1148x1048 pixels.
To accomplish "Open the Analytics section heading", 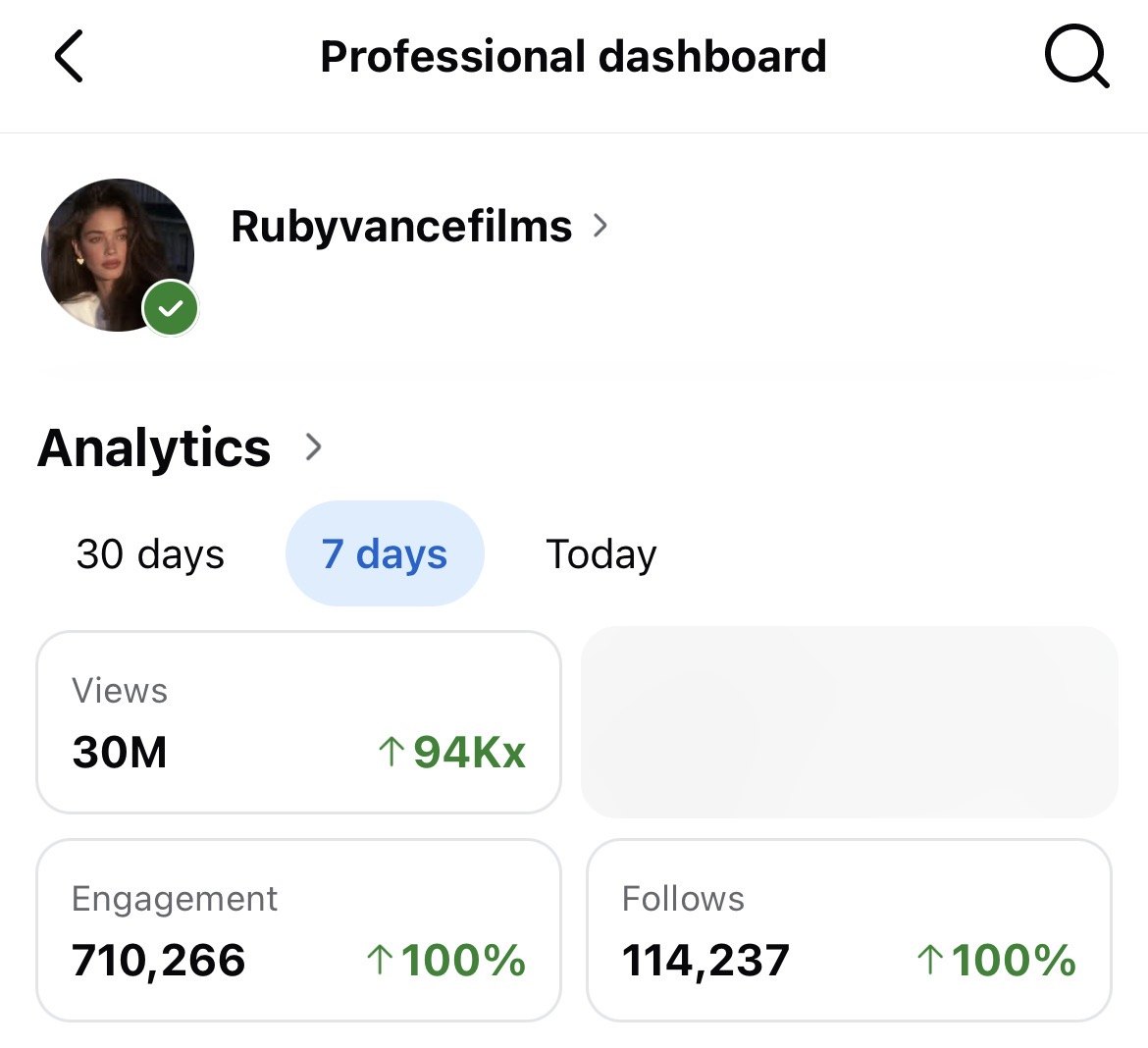I will pos(154,446).
